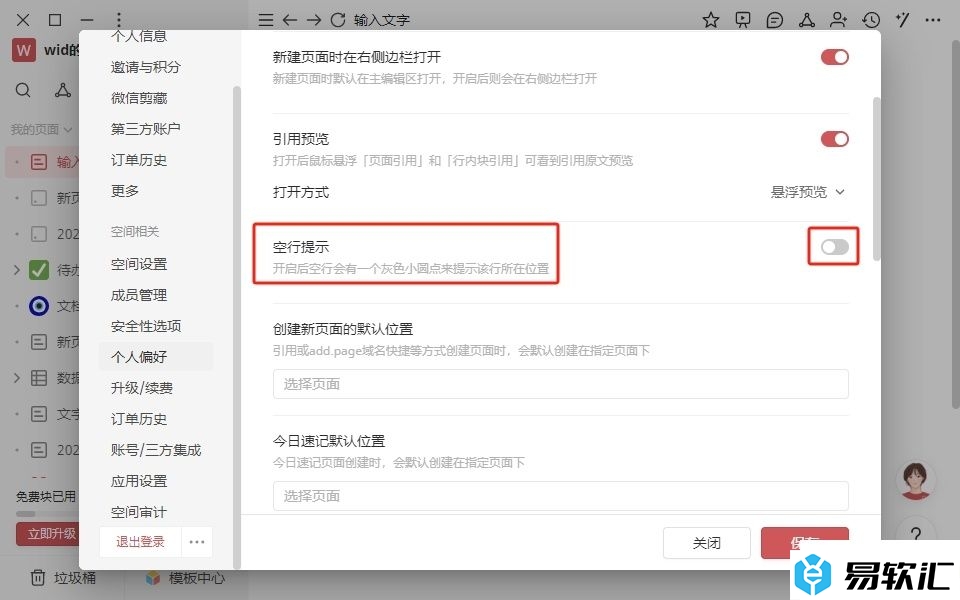The width and height of the screenshot is (960, 600).
Task: Open the more options ellipsis in top toolbar
Action: tap(933, 20)
